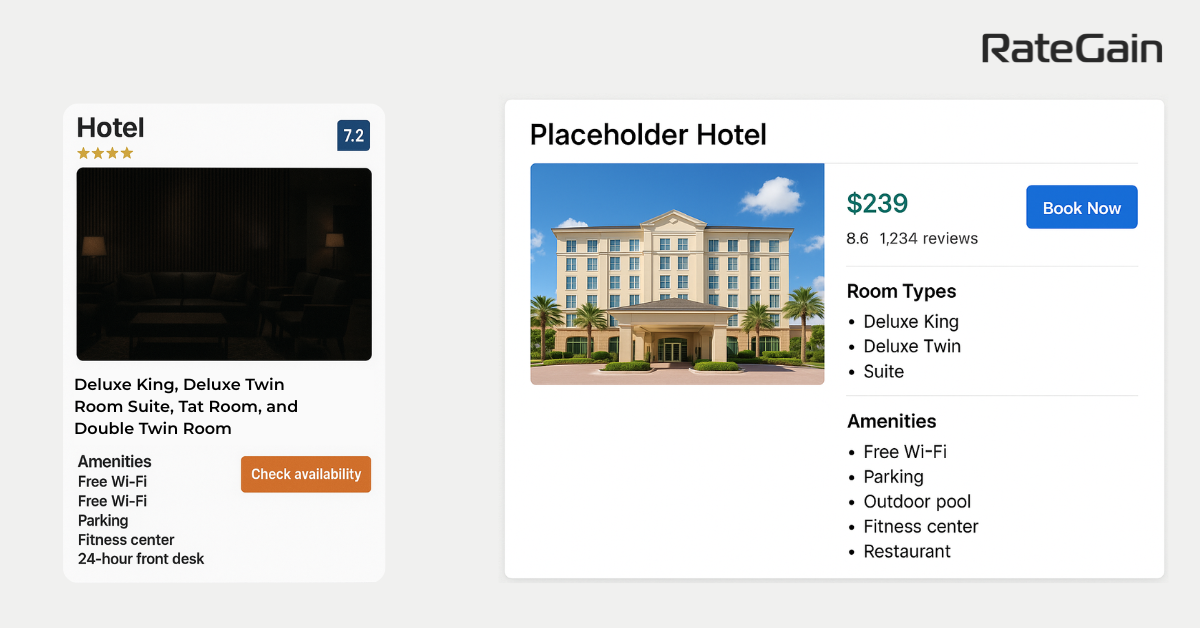Open the dark hotel lounge photo
Image resolution: width=1200 pixels, height=628 pixels.
[224, 264]
